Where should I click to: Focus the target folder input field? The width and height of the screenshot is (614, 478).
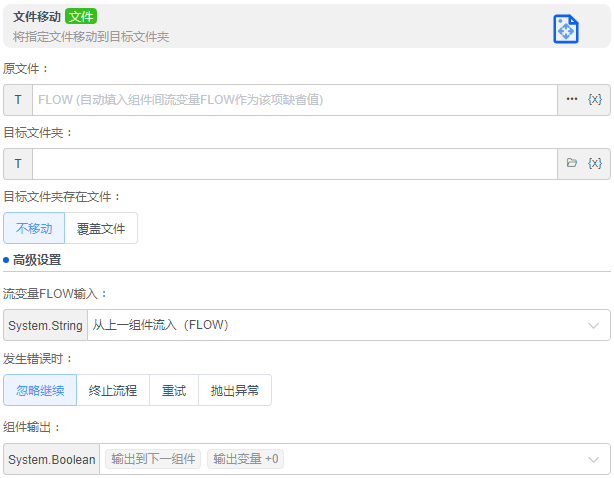click(294, 164)
